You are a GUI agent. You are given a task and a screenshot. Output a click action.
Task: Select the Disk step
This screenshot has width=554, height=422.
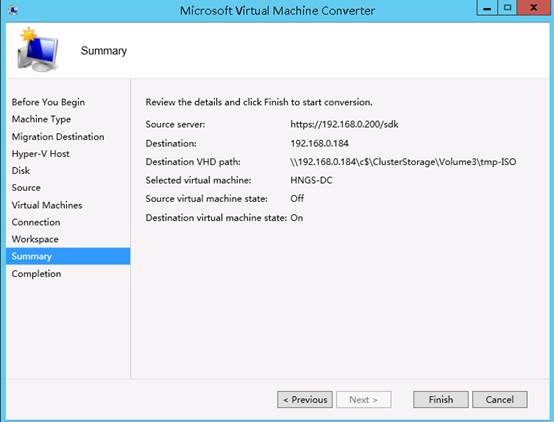click(20, 170)
